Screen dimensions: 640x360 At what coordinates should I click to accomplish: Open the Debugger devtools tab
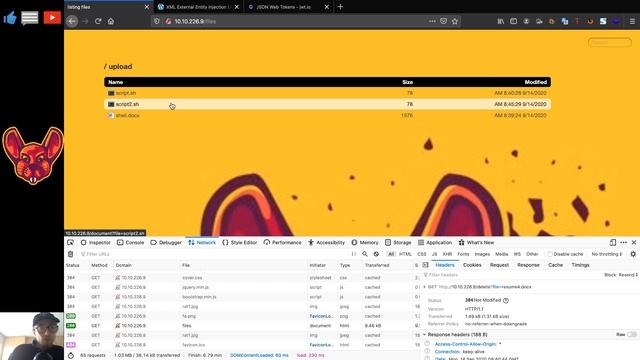tap(166, 242)
